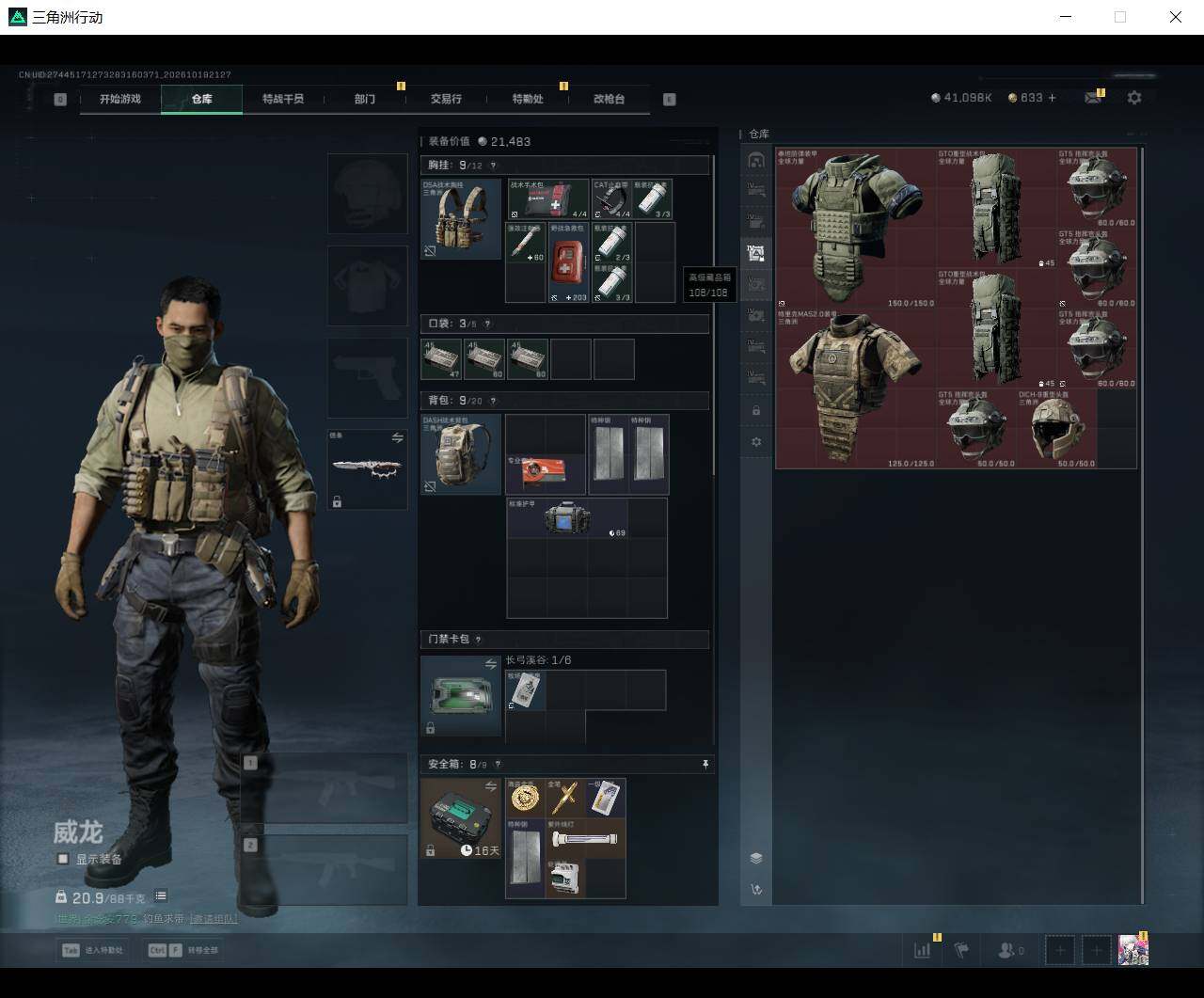
Task: Open the 部门 tab
Action: [x=365, y=99]
